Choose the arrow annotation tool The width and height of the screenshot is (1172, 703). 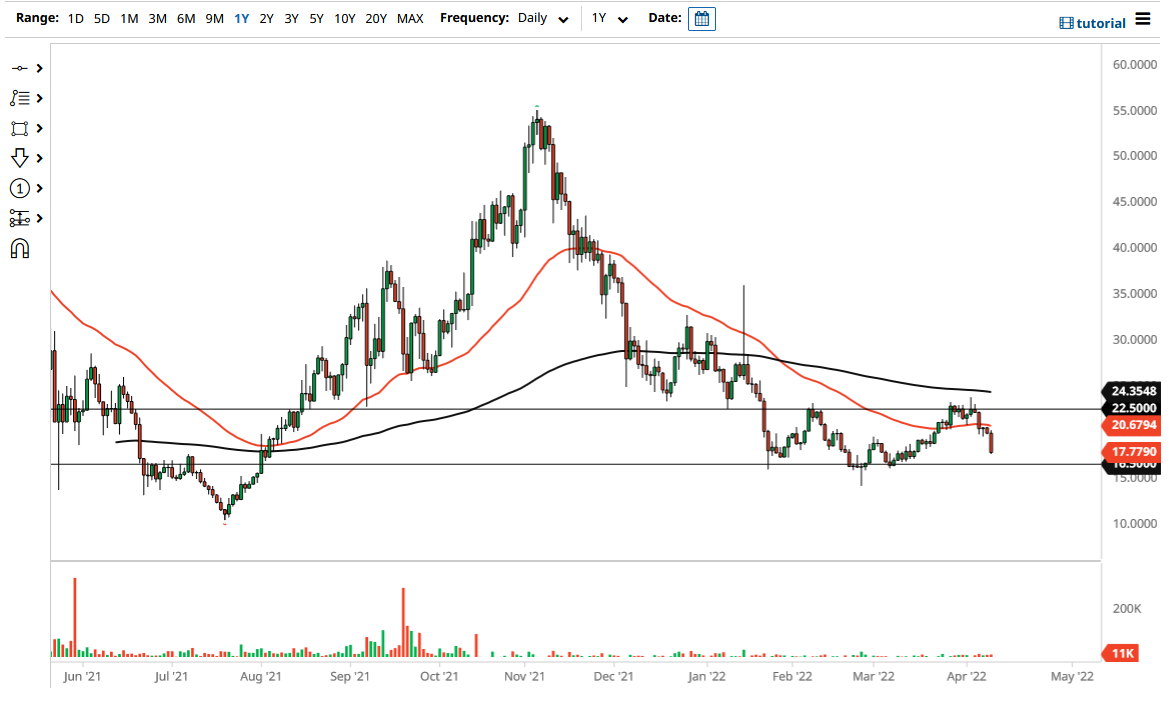20,157
